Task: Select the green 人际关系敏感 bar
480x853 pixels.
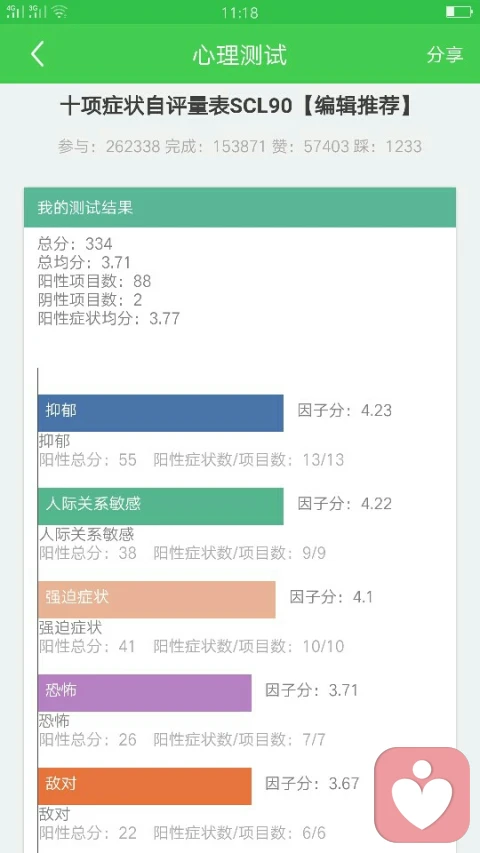Action: (161, 506)
